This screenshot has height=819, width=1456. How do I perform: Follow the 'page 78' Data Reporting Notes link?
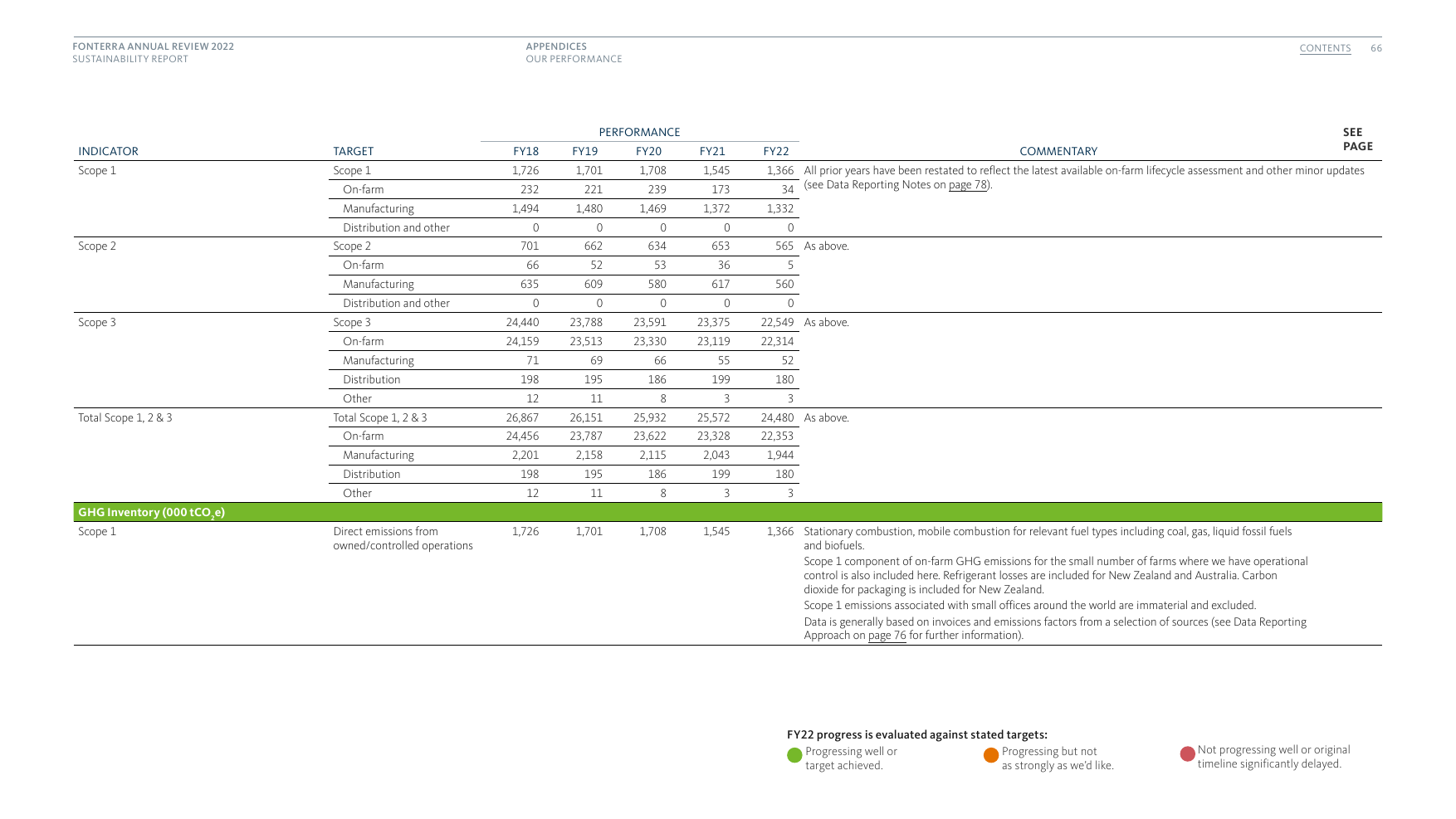pyautogui.click(x=968, y=185)
